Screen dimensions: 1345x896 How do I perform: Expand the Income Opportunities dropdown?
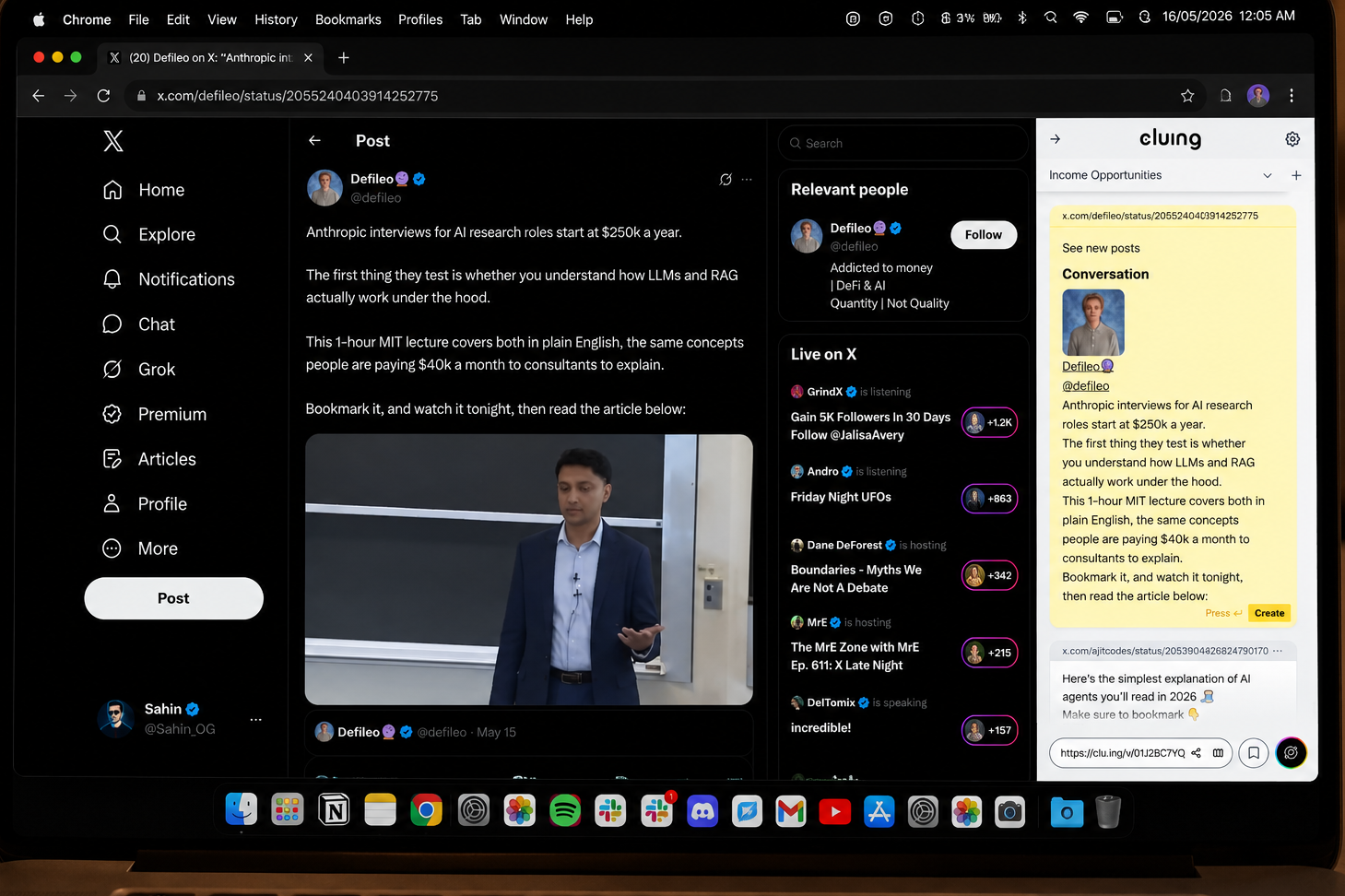click(1268, 175)
